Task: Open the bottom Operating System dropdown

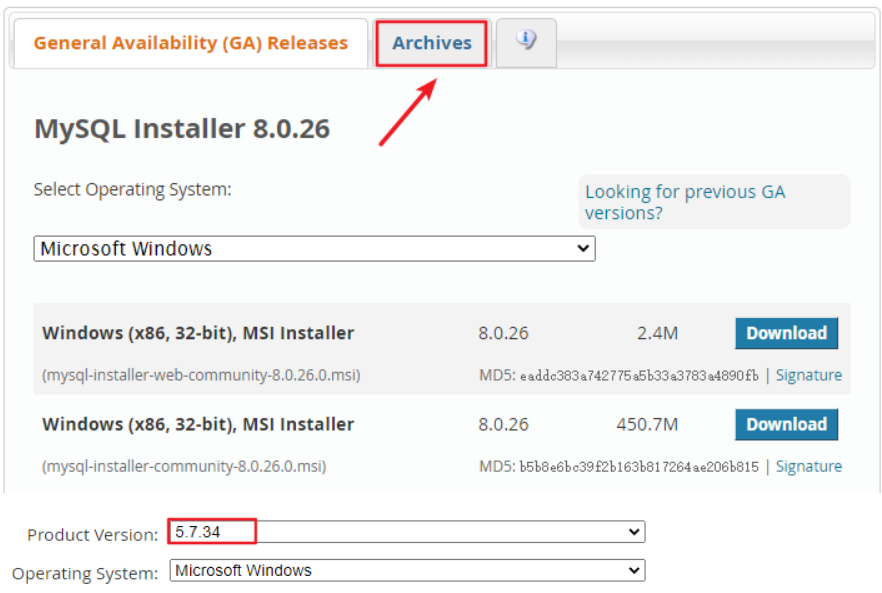Action: point(407,570)
